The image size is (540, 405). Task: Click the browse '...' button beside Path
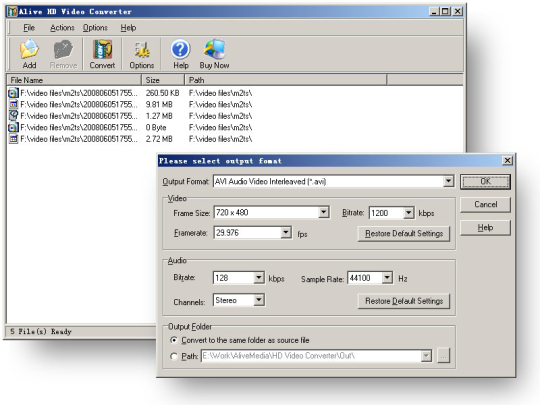[x=444, y=356]
